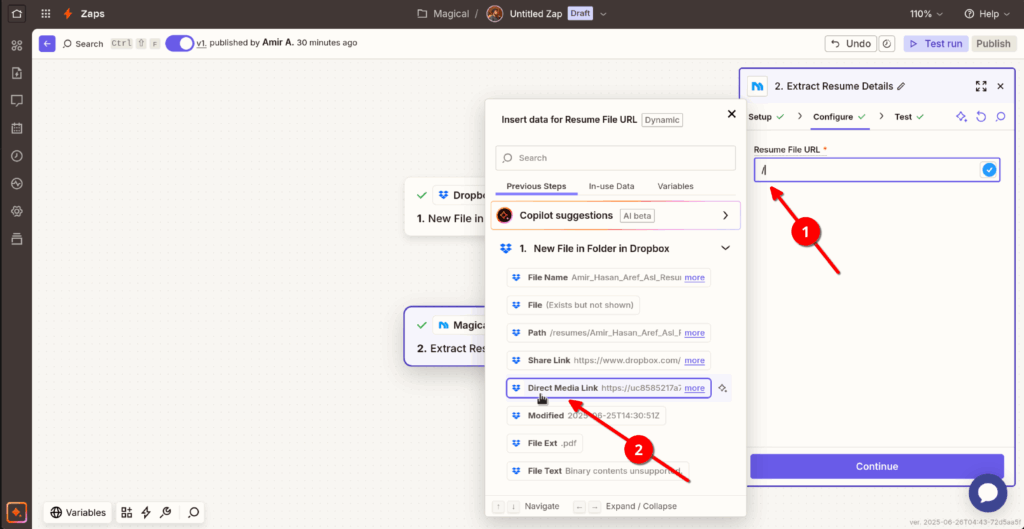Rename step via pencil icon
Screen dimensions: 1024x529
coord(901,86)
